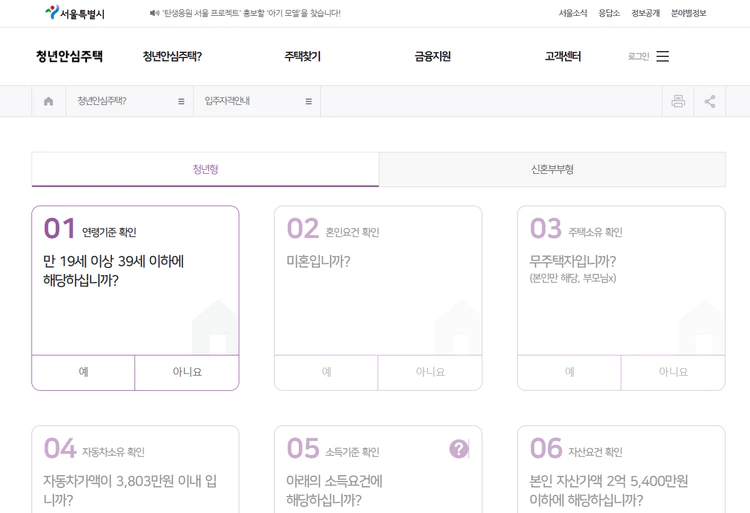Click the 미혼입니까? question text
The image size is (750, 513).
coord(318,261)
